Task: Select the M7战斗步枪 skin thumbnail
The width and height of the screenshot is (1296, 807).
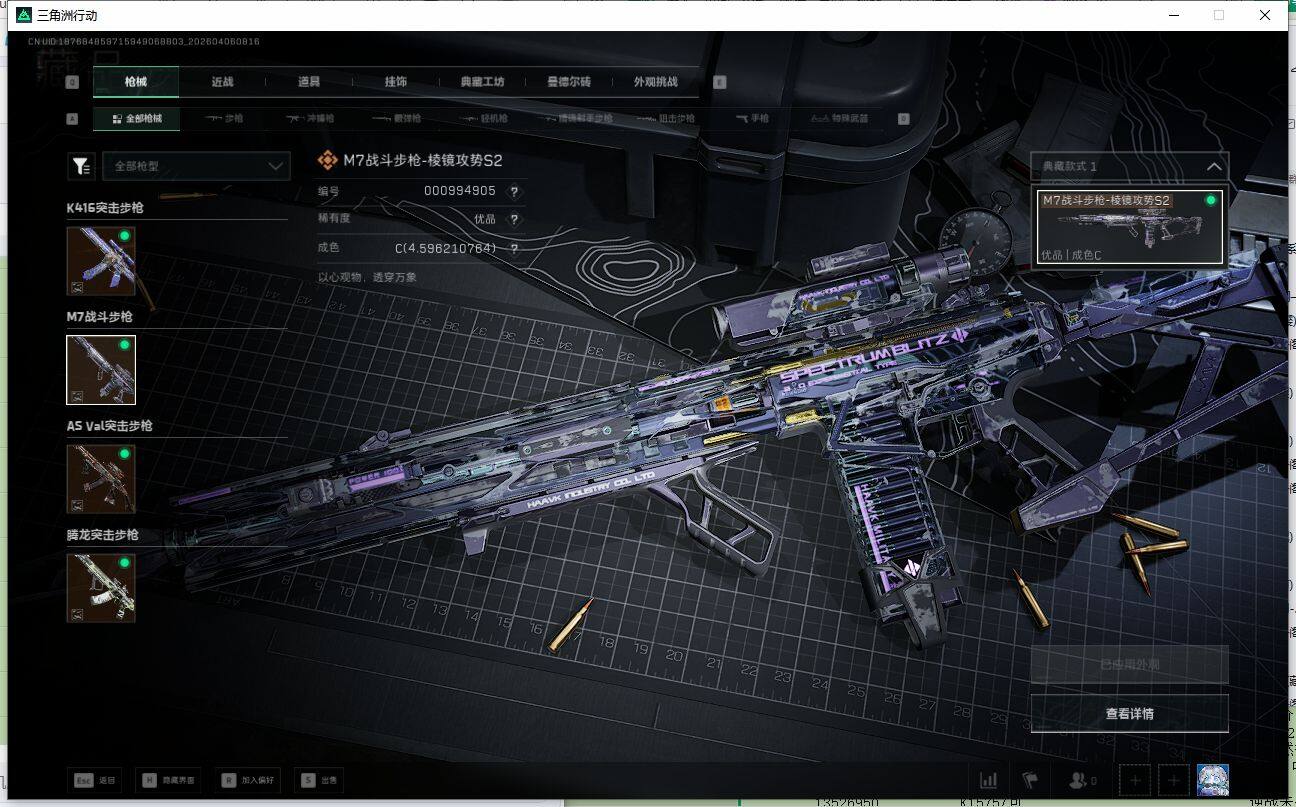Action: click(x=101, y=370)
